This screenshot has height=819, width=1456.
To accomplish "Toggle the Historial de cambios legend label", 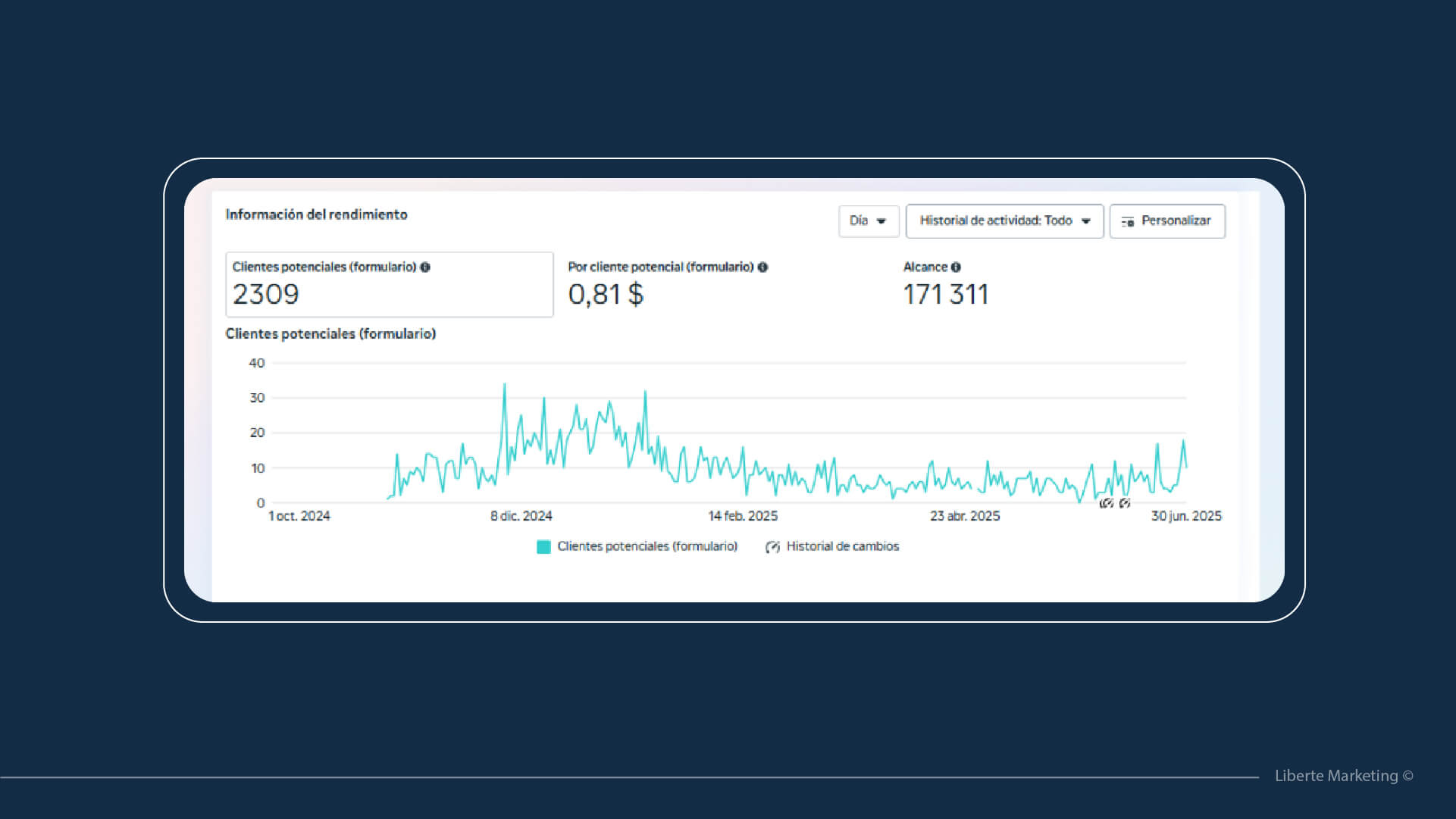I will (842, 546).
